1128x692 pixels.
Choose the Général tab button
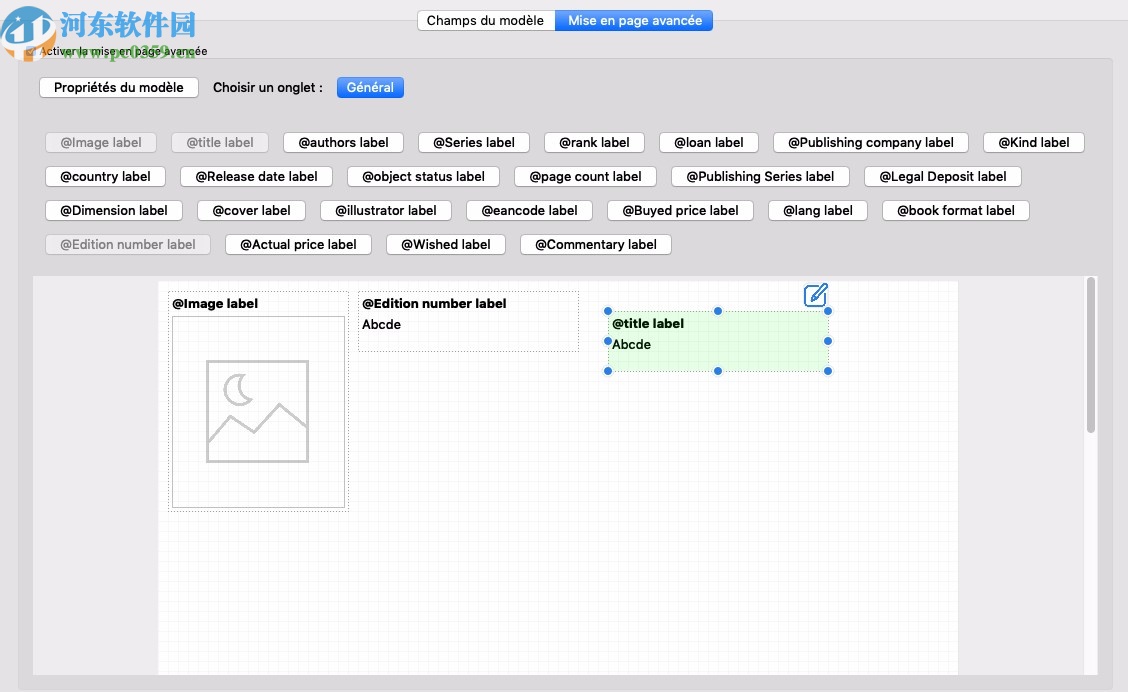[x=370, y=87]
